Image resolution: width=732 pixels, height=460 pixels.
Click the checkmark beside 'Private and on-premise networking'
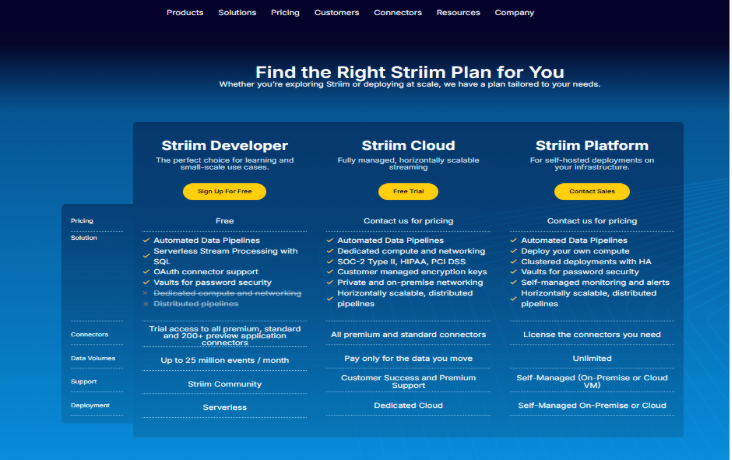(330, 283)
